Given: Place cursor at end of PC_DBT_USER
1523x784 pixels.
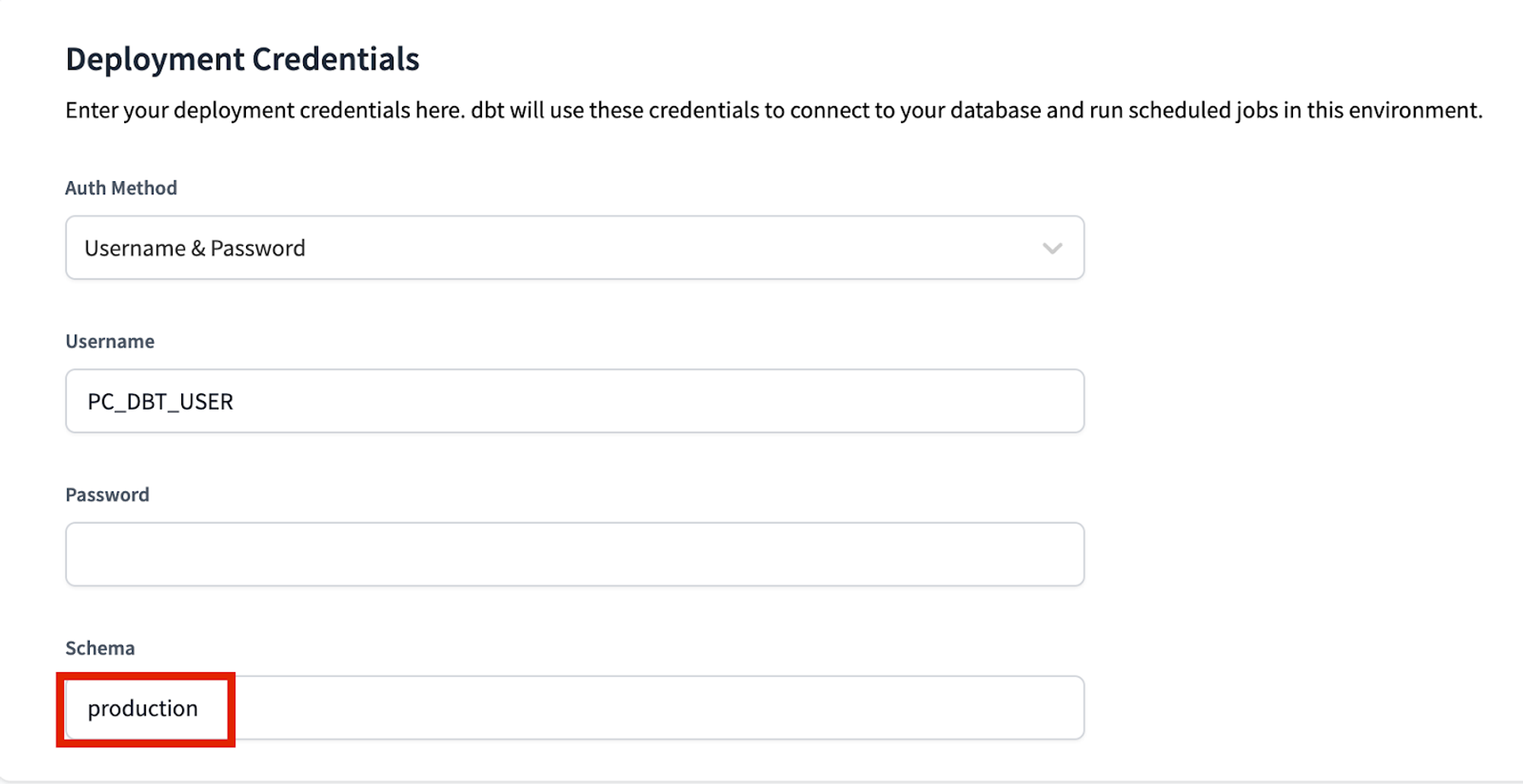Looking at the screenshot, I should pyautogui.click(x=234, y=401).
